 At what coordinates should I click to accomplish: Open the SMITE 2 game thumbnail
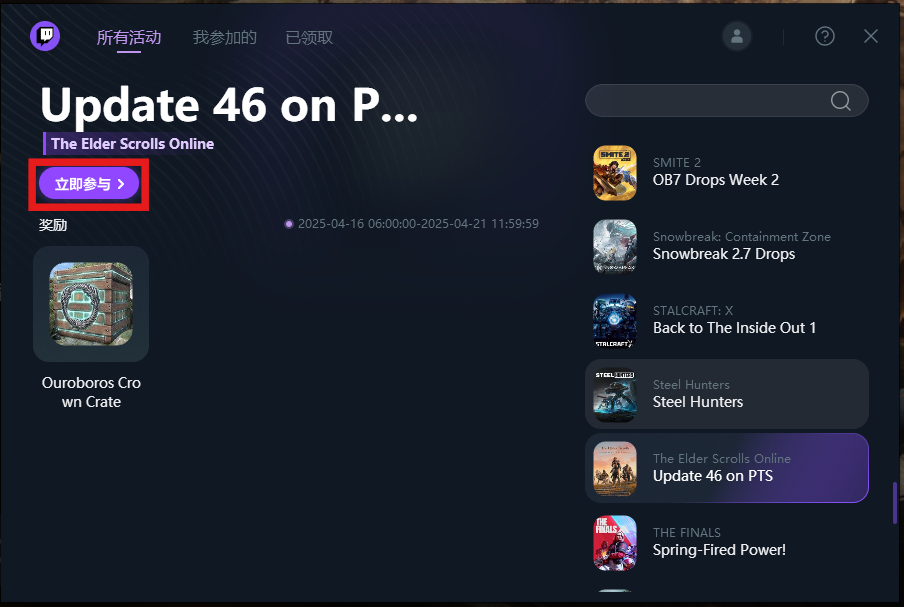[x=615, y=173]
